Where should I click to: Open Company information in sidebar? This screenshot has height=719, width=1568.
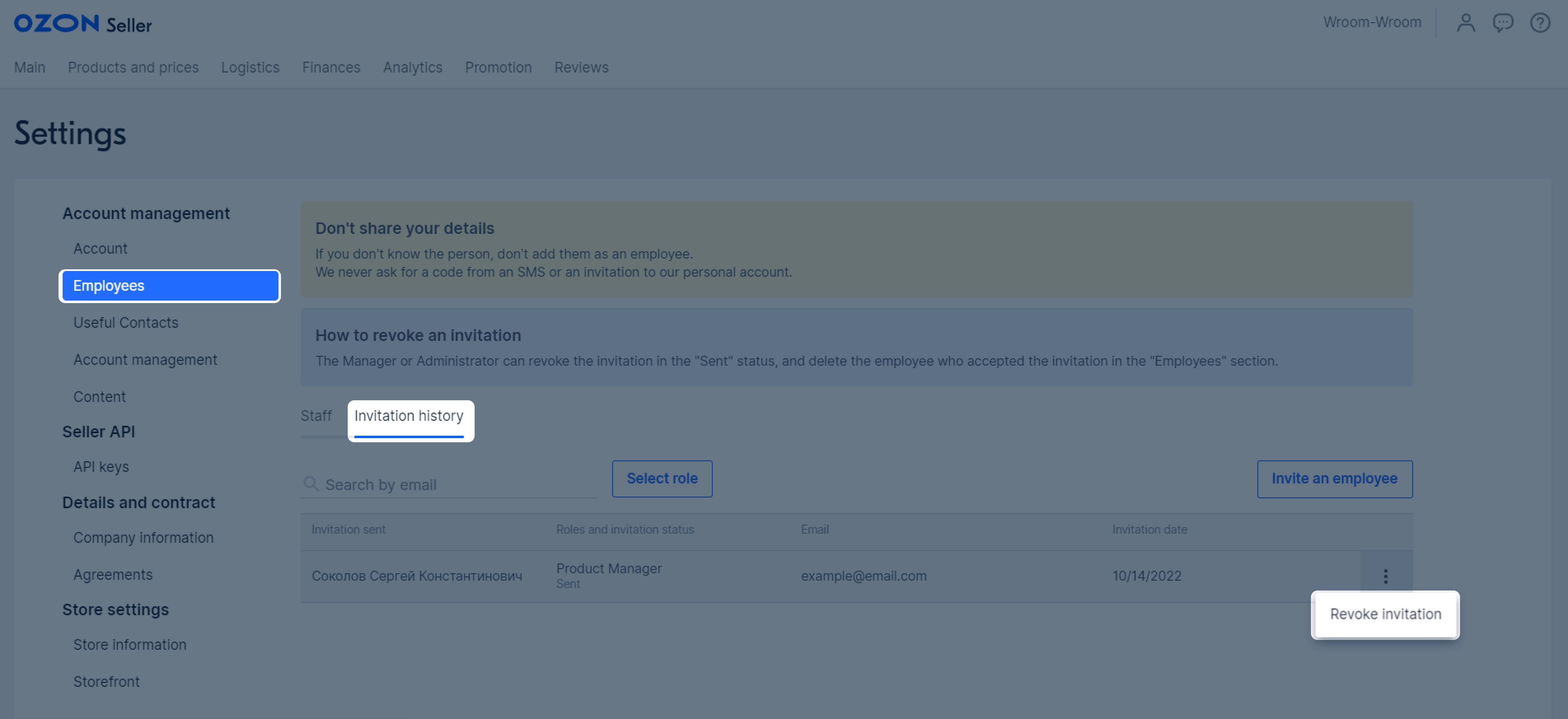pos(144,538)
